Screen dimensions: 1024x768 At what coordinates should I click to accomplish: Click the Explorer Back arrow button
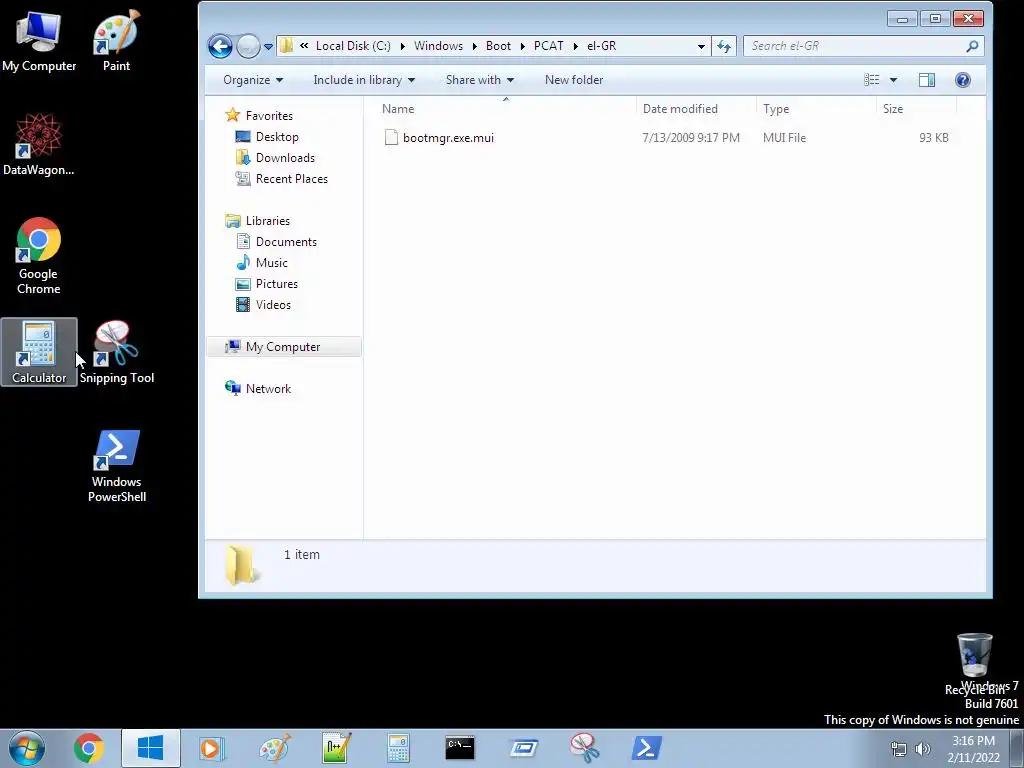[x=220, y=46]
